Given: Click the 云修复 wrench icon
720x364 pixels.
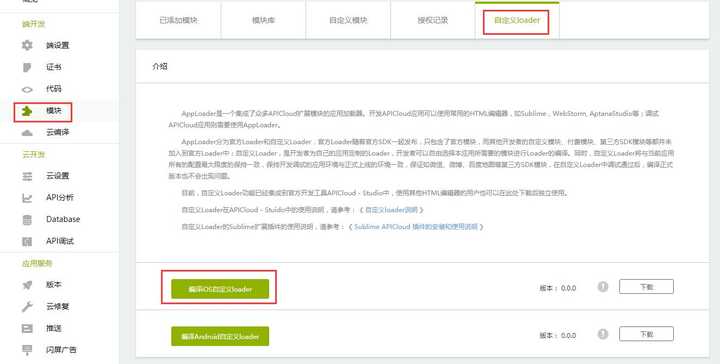Looking at the screenshot, I should [27, 307].
